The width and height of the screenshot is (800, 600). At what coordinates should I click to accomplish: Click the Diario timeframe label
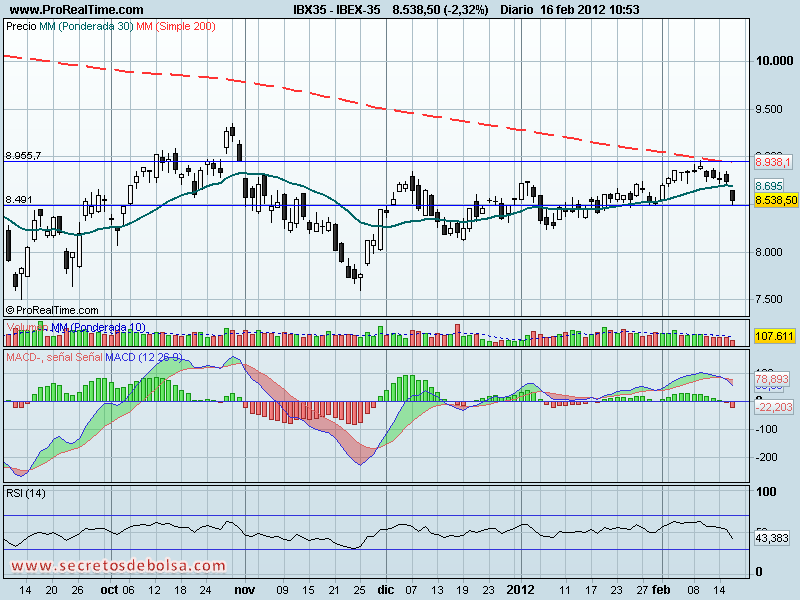click(516, 9)
